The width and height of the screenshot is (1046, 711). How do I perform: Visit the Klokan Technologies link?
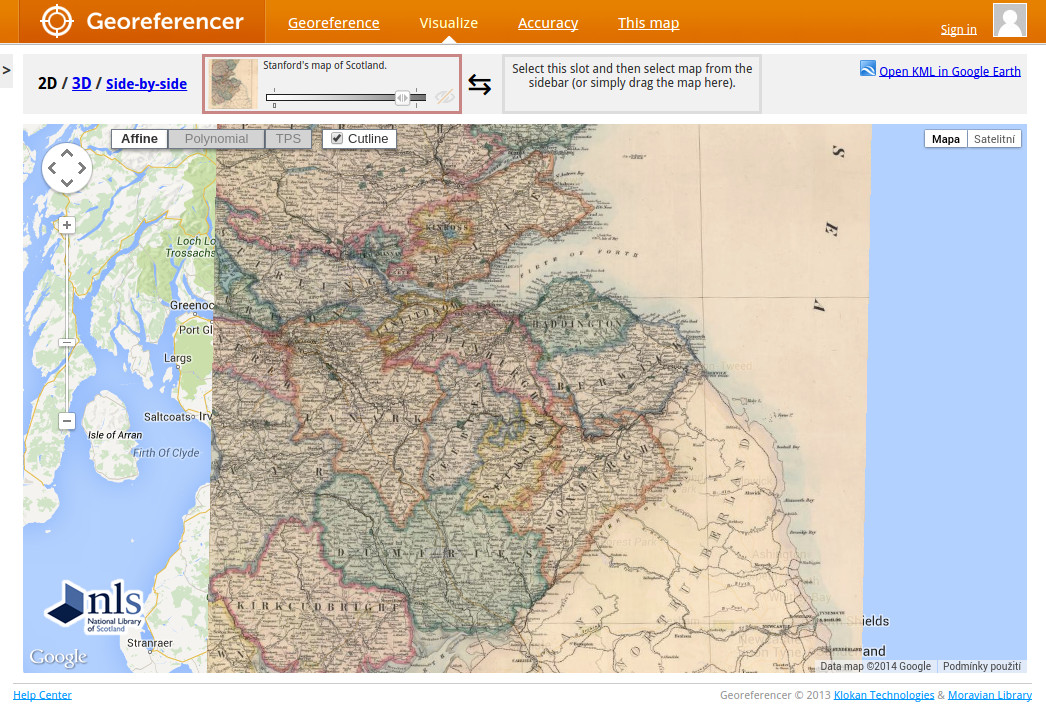tap(884, 695)
